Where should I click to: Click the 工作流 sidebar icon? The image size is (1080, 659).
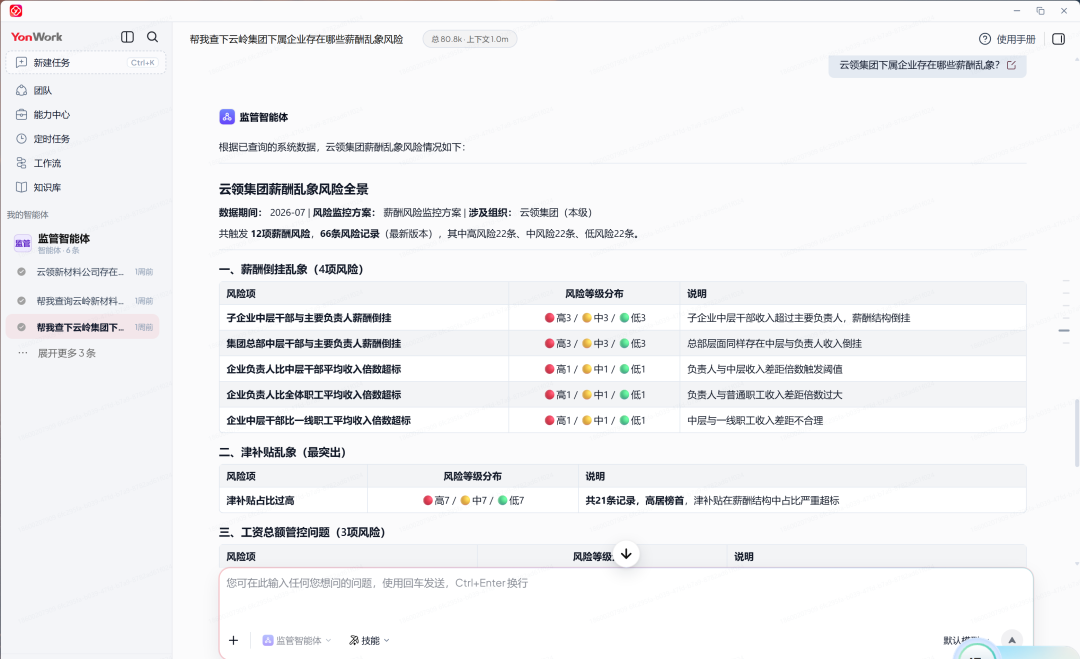point(21,163)
